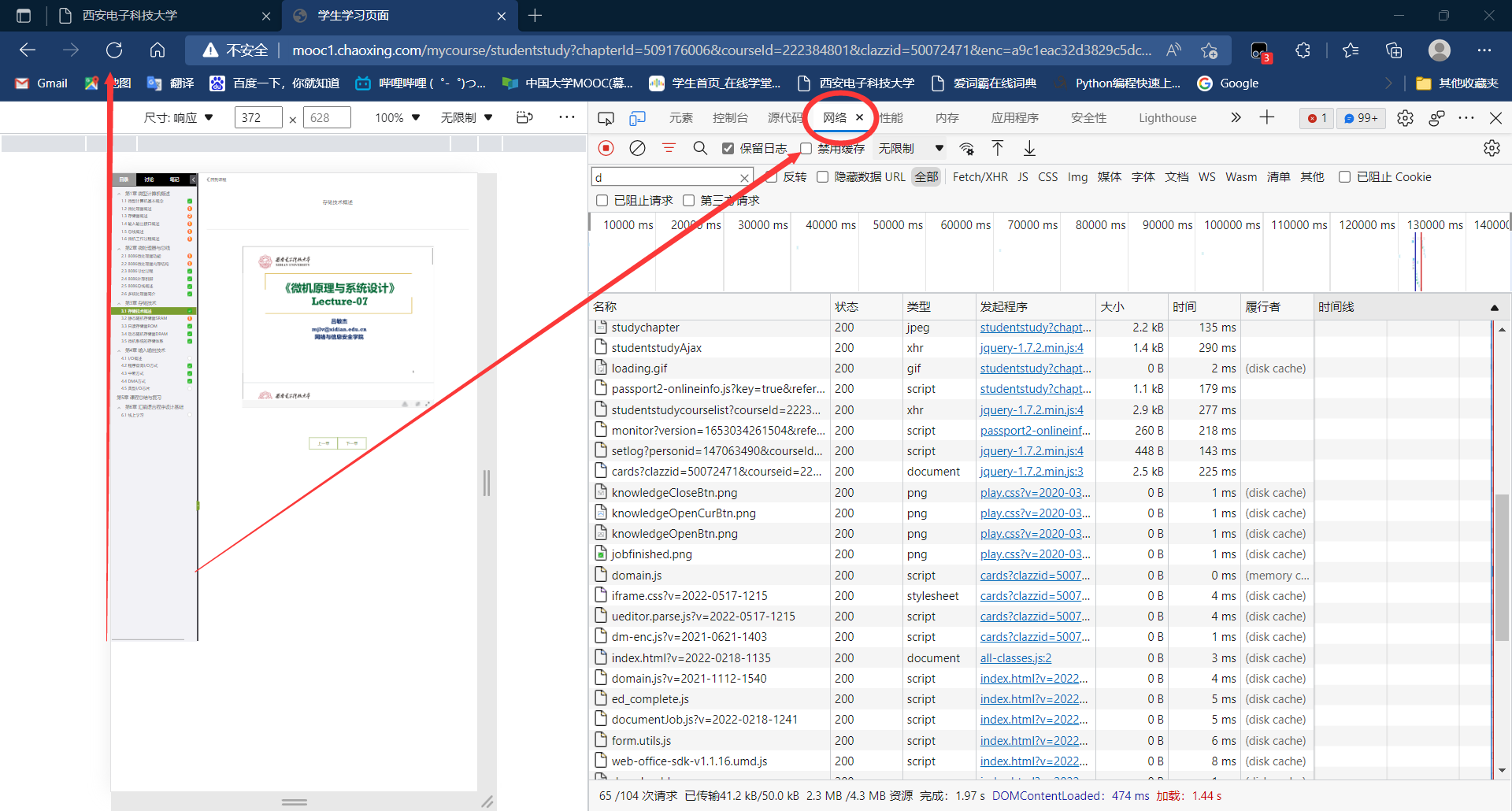
Task: Click the viewport height field 628
Action: pos(327,117)
